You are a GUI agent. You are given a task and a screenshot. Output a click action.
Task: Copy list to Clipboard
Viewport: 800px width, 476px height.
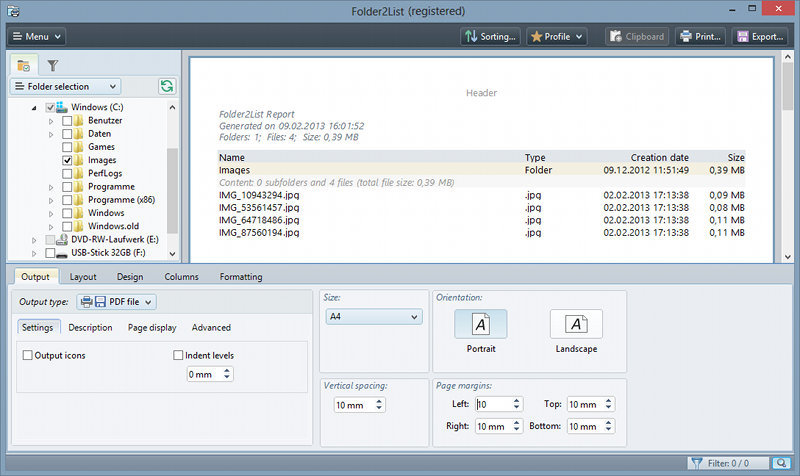[637, 36]
